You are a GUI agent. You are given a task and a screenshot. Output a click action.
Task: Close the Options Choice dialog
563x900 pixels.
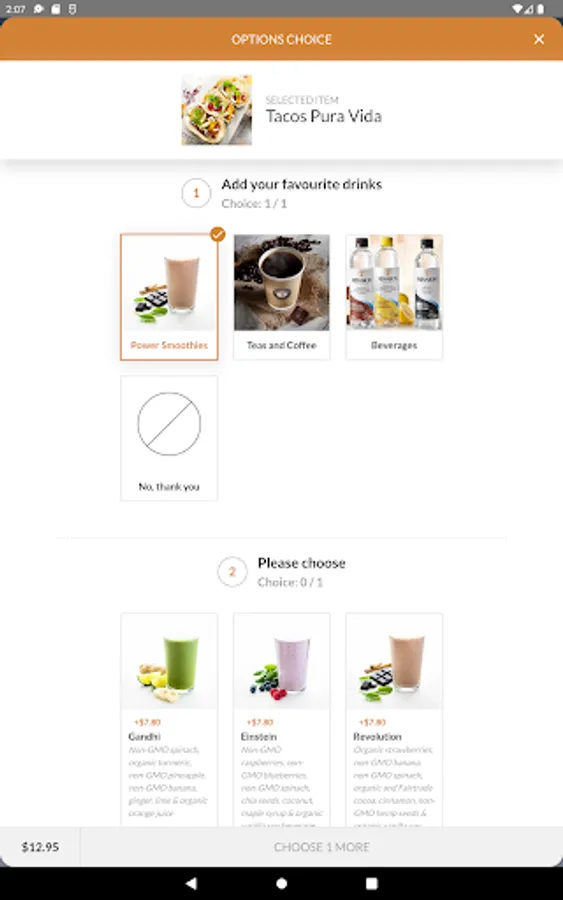click(x=538, y=39)
